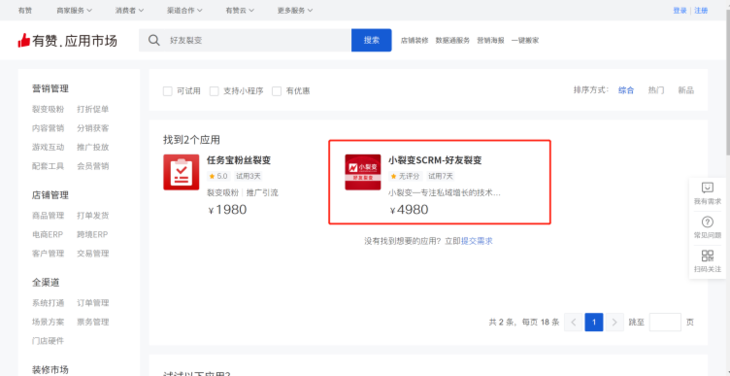Viewport: 730px width, 376px height.
Task: Open the 订单管理 category
Action: pyautogui.click(x=93, y=303)
